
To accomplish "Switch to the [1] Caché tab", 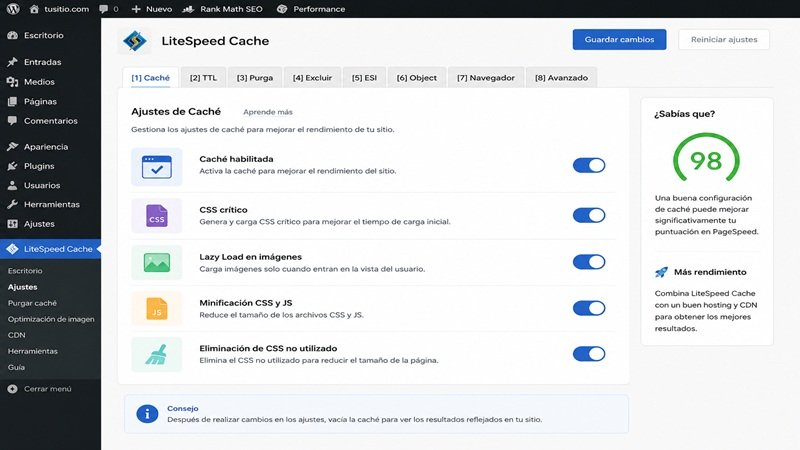I will pyautogui.click(x=151, y=78).
